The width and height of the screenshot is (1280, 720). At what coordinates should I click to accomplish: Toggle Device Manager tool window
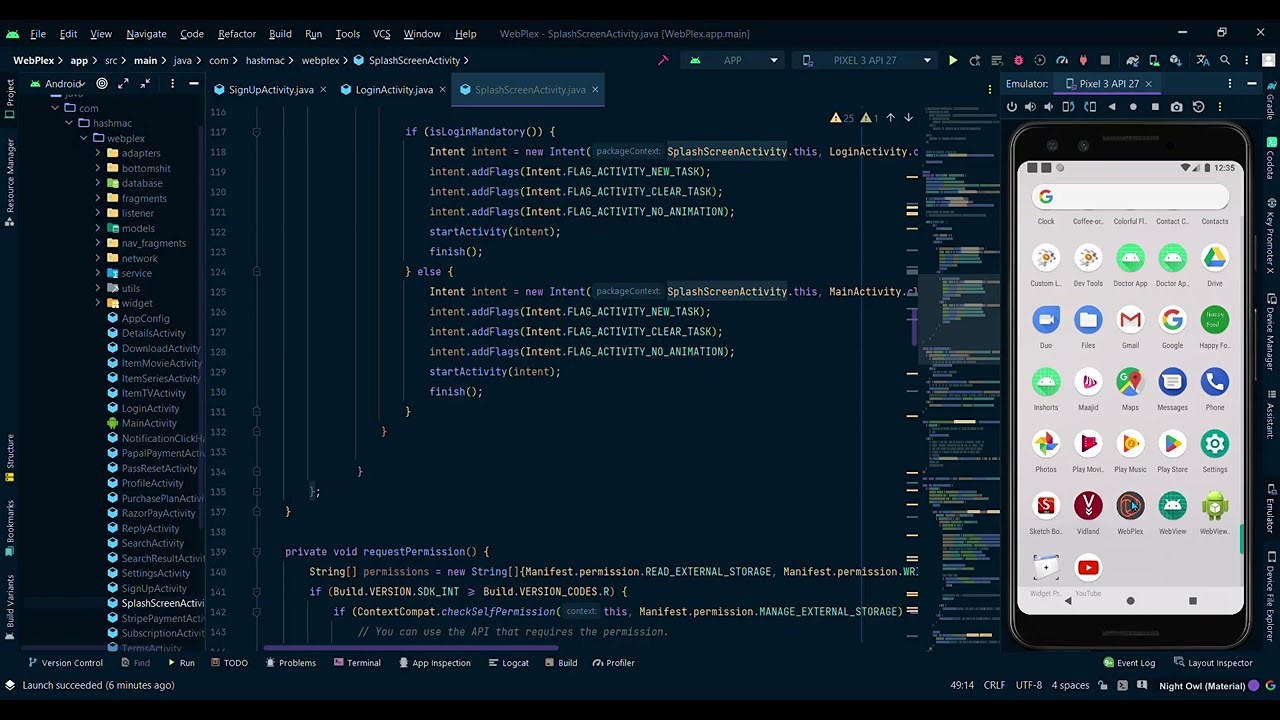point(1270,332)
